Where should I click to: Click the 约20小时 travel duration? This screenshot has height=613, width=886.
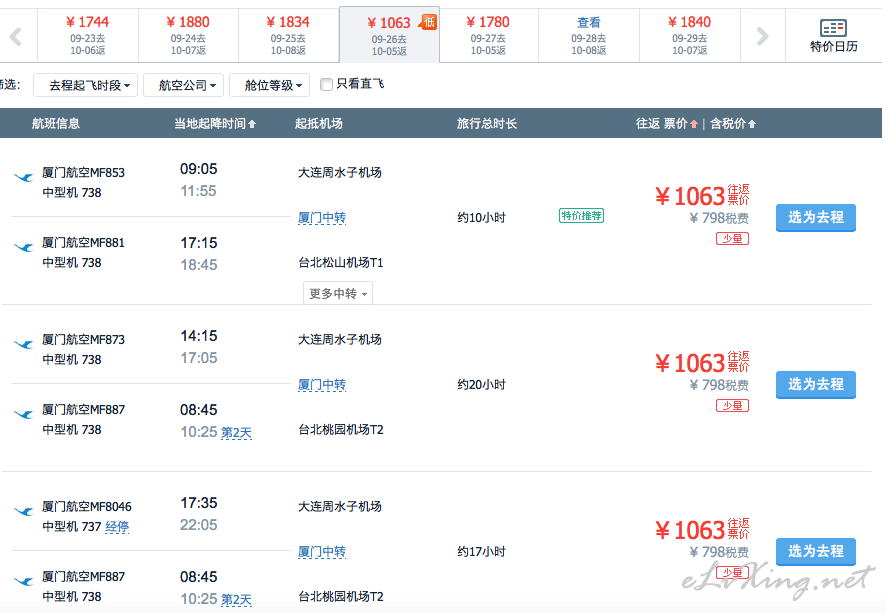(x=481, y=385)
